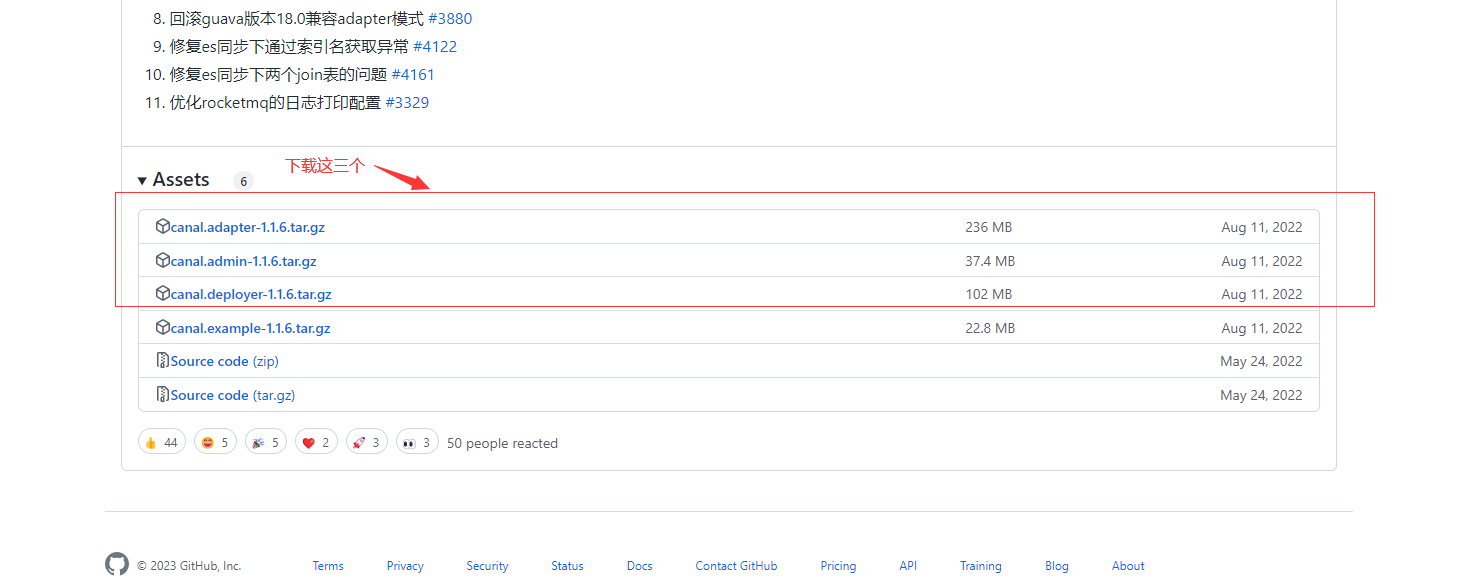The width and height of the screenshot is (1480, 587).
Task: Click the Assets heading text
Action: click(181, 180)
